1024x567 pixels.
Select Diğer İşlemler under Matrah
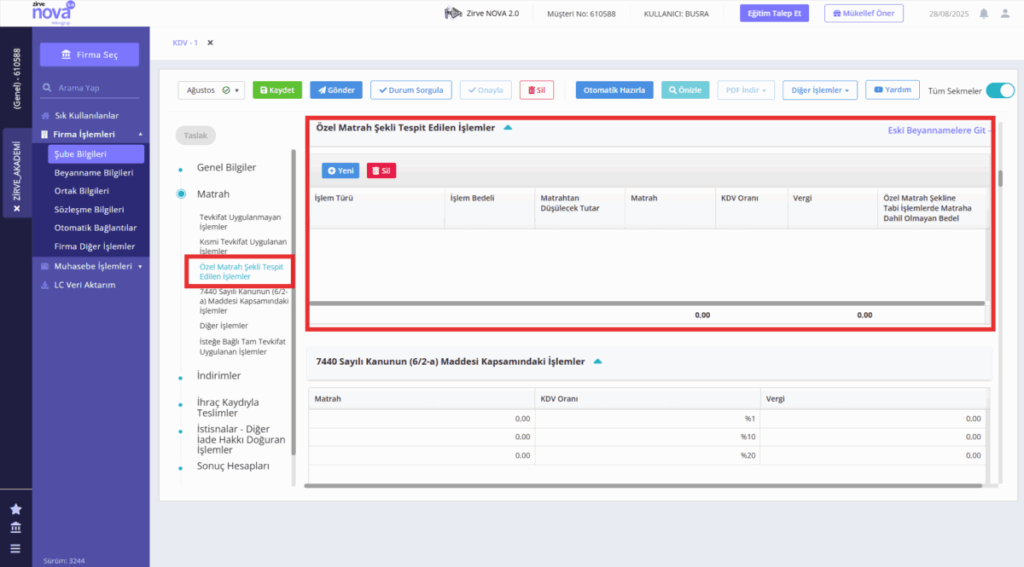pyautogui.click(x=224, y=325)
